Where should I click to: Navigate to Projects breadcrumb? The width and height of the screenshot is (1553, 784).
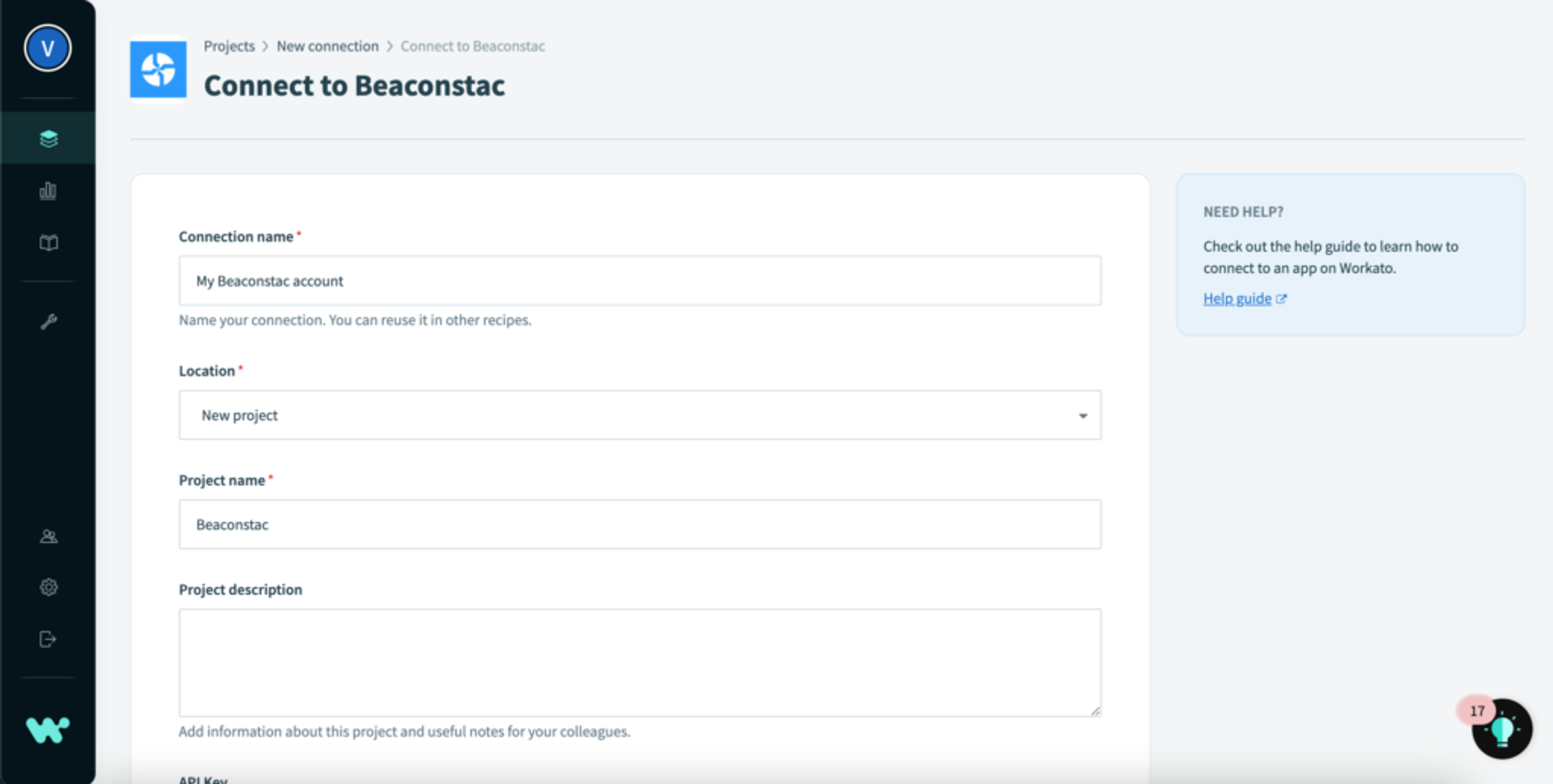click(x=229, y=46)
